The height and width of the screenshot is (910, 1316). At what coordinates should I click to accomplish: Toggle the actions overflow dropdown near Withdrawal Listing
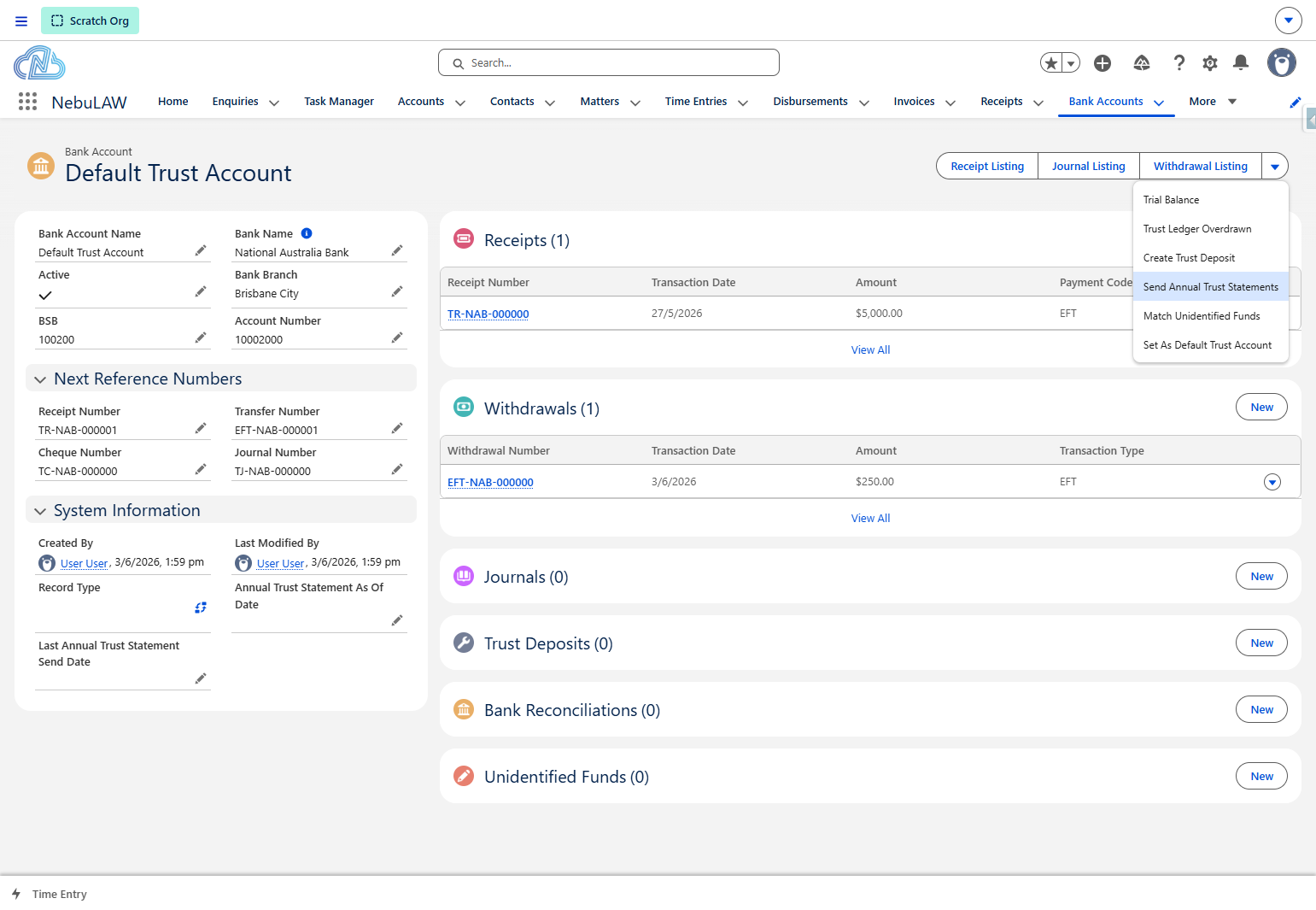(1275, 167)
